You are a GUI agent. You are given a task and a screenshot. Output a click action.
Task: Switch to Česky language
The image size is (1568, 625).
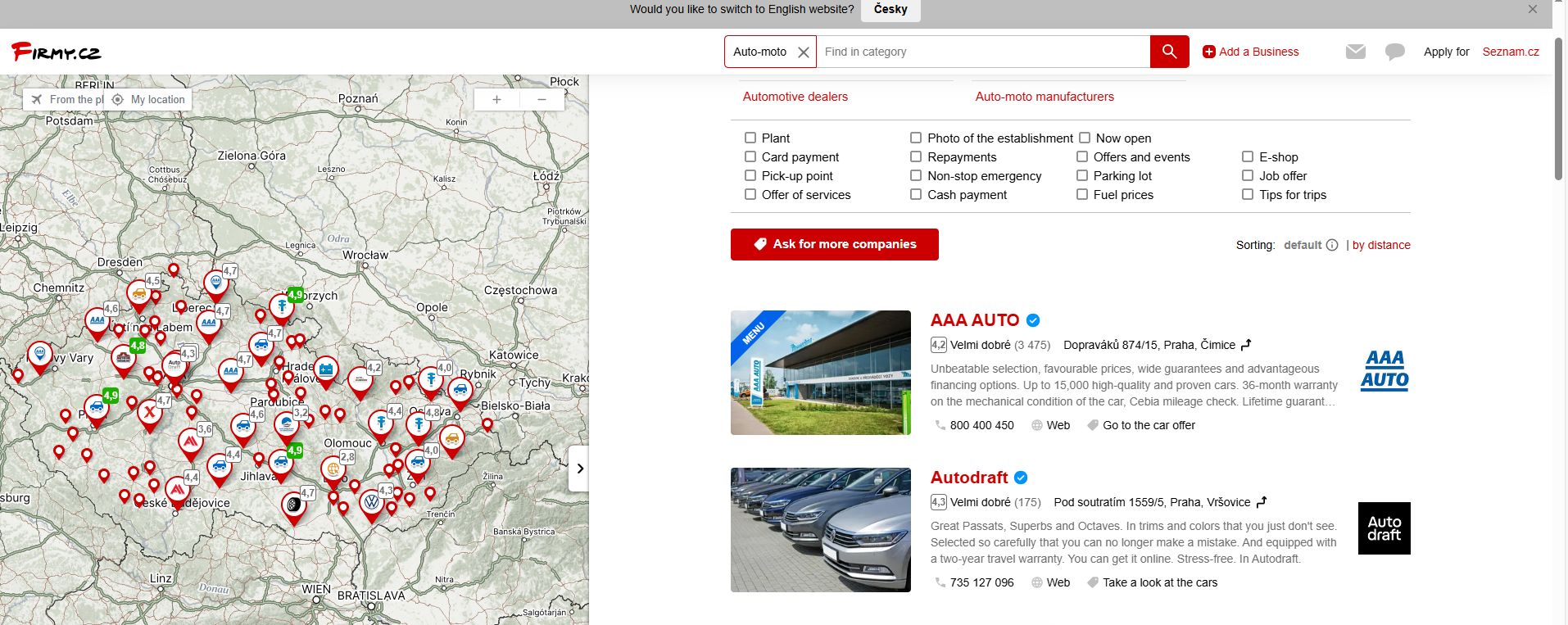point(890,9)
